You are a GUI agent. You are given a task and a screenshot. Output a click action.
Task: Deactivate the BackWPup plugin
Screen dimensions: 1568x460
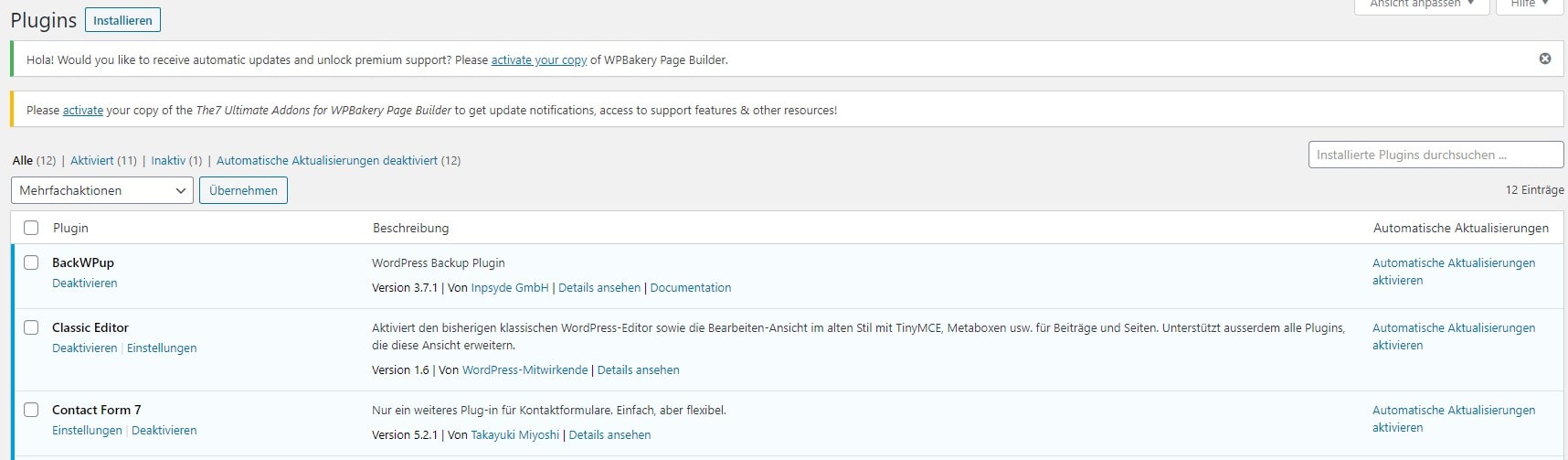pyautogui.click(x=85, y=283)
